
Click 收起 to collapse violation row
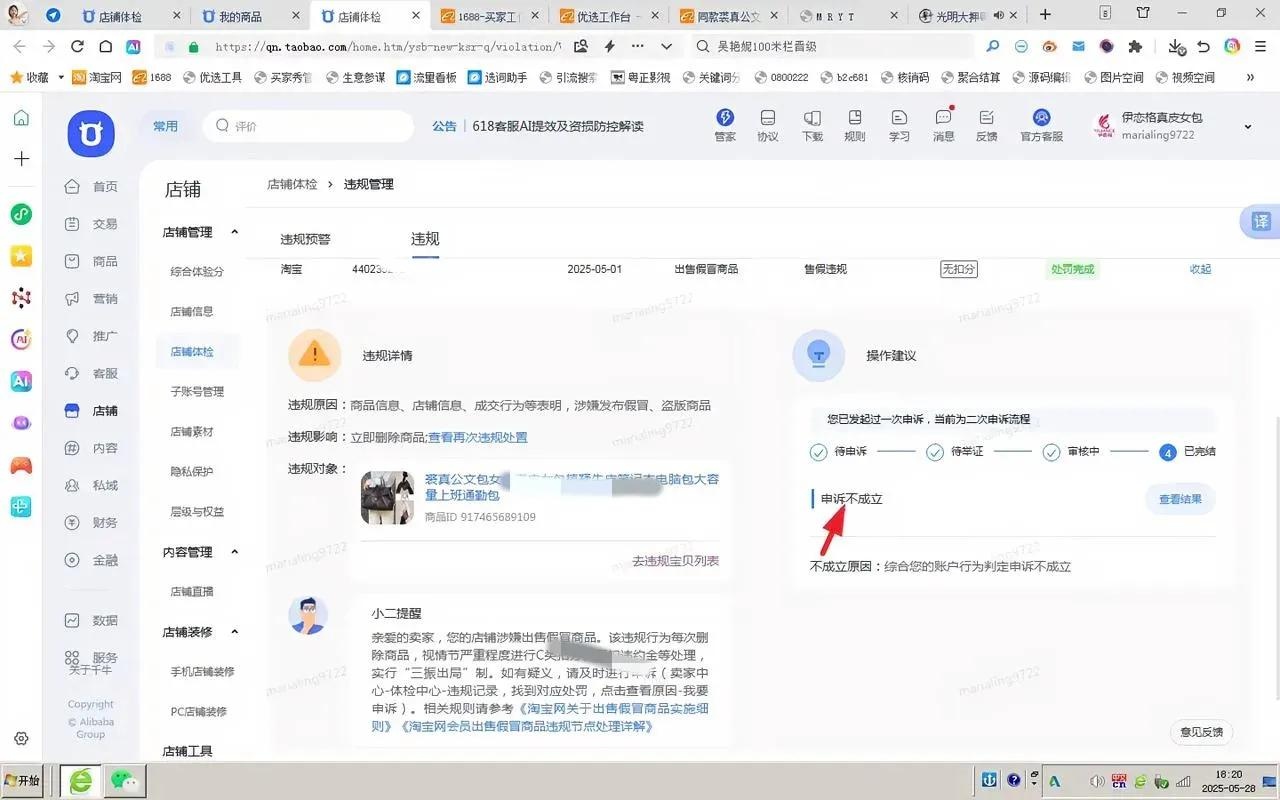point(1200,269)
